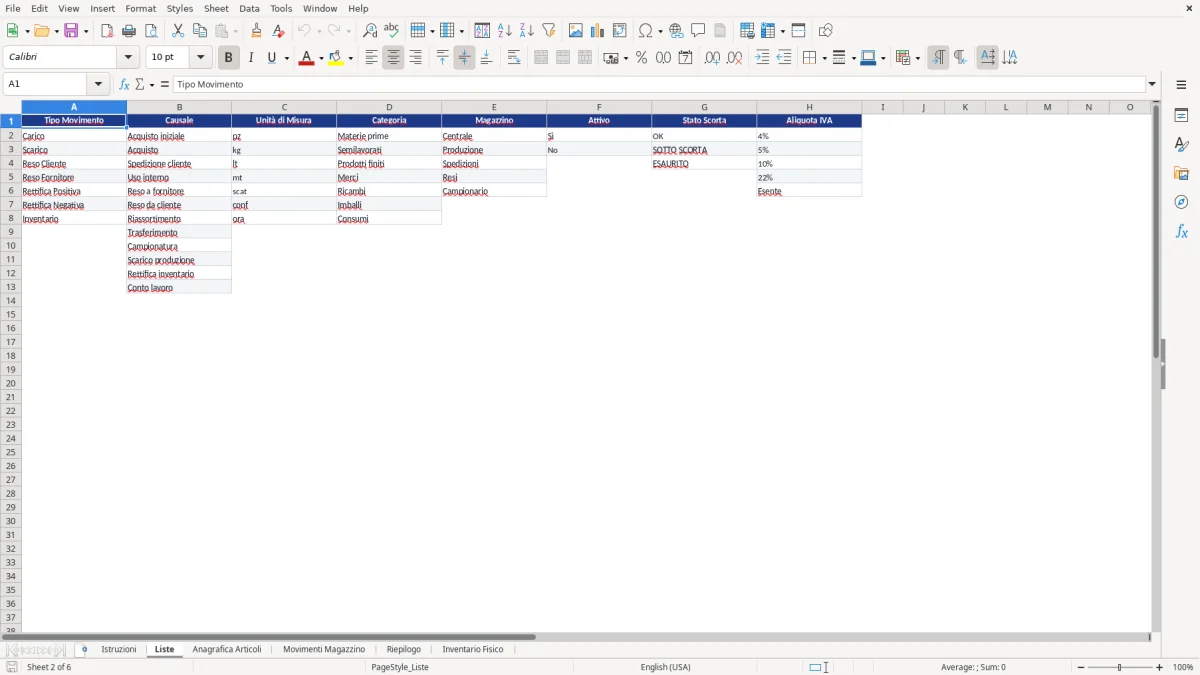Image resolution: width=1200 pixels, height=675 pixels.
Task: Click Sort Descending icon
Action: [x=527, y=31]
